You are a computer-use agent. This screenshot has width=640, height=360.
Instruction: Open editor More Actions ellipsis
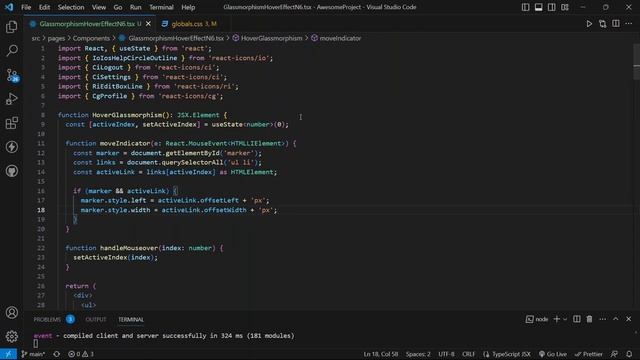point(629,24)
